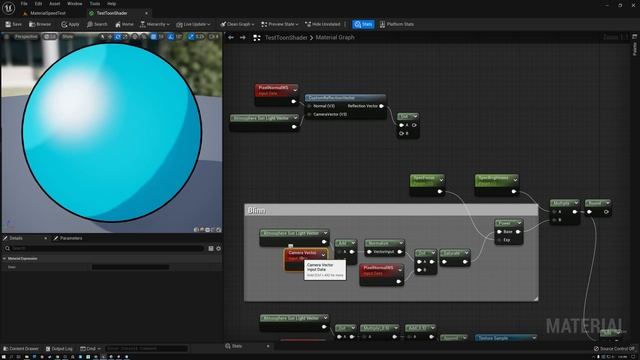Navigate forward in the graph history

(x=243, y=38)
